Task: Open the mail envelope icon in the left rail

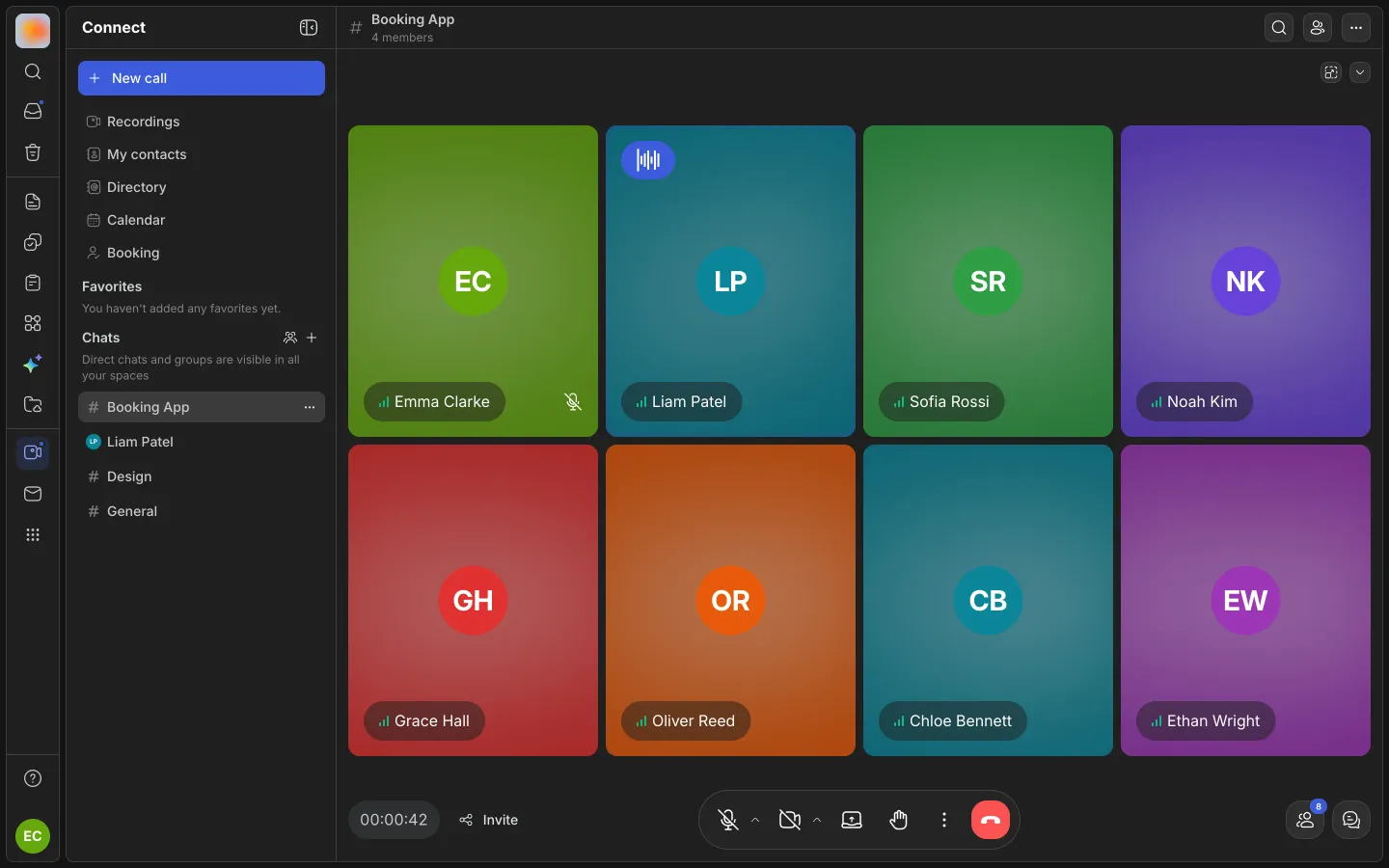Action: 33,494
